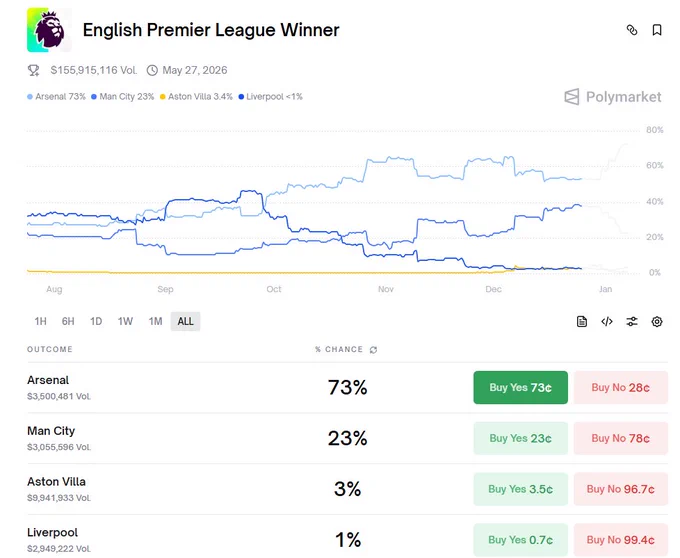Open the chart settings gear icon
The height and width of the screenshot is (558, 680).
657,322
